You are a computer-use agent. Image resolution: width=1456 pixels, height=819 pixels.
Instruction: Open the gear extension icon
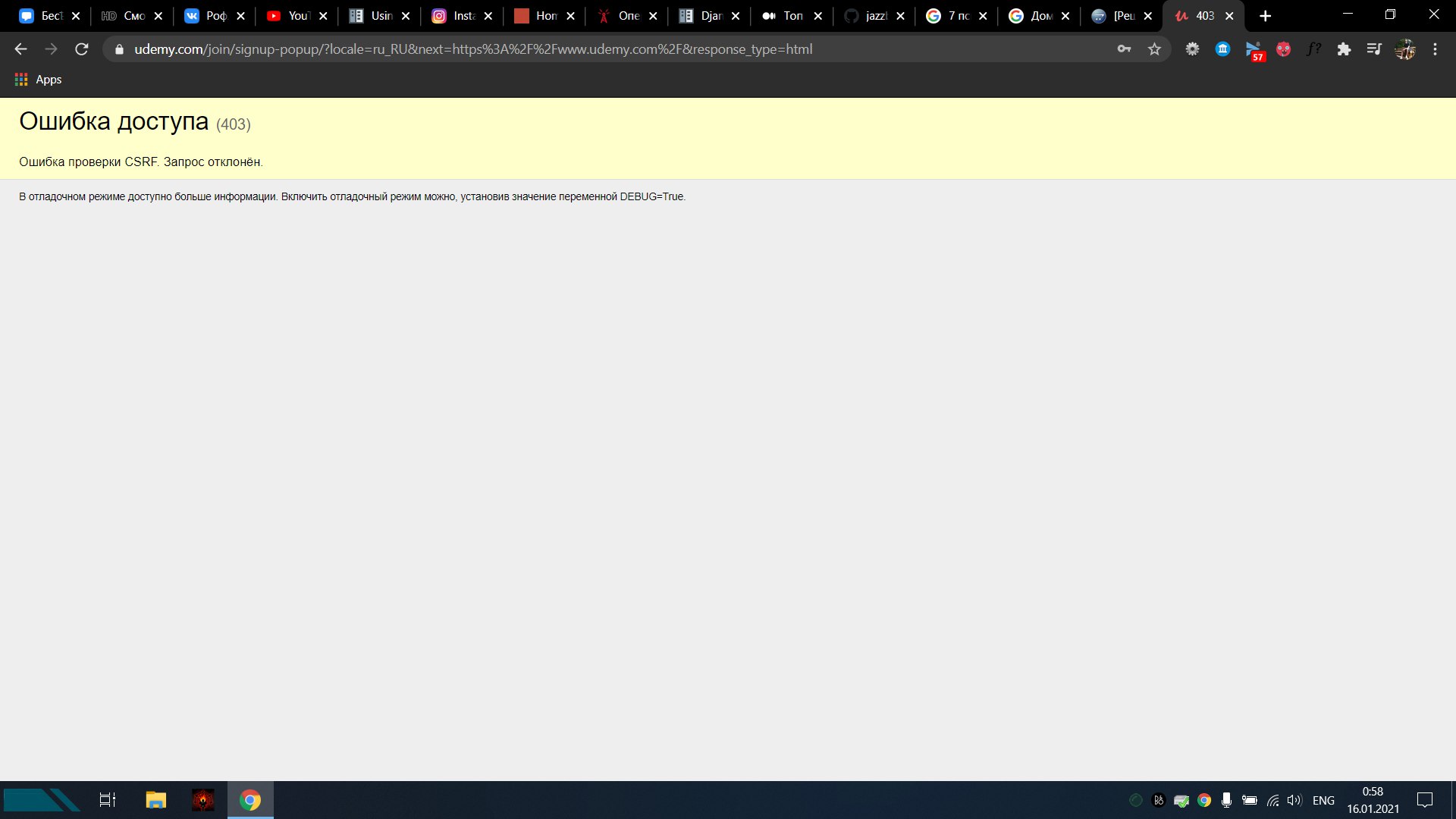click(x=1193, y=49)
